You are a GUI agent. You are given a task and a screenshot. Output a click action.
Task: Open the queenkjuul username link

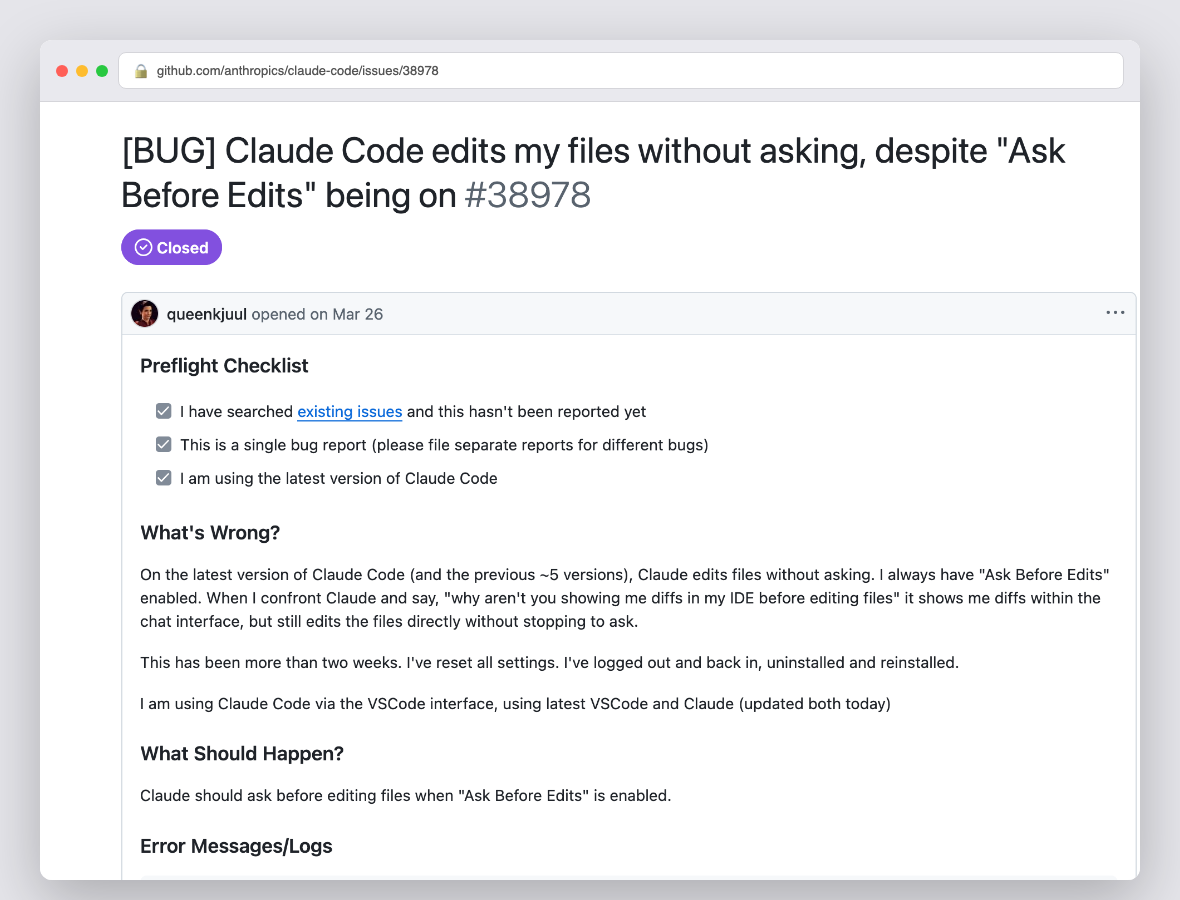click(x=207, y=315)
